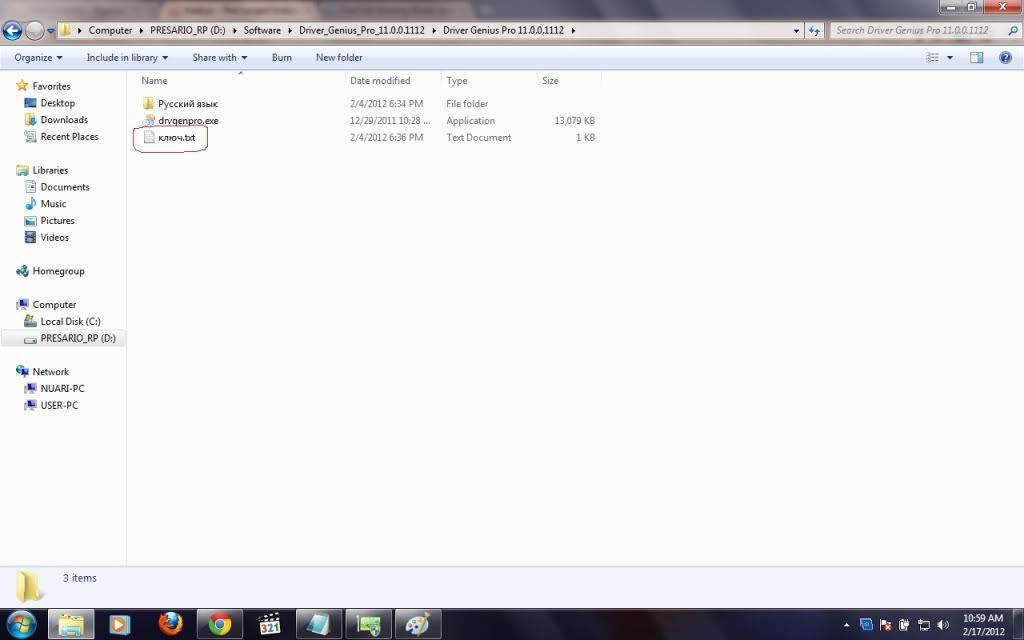Select Homegroup in the navigation pane
Image resolution: width=1024 pixels, height=640 pixels.
(x=58, y=272)
